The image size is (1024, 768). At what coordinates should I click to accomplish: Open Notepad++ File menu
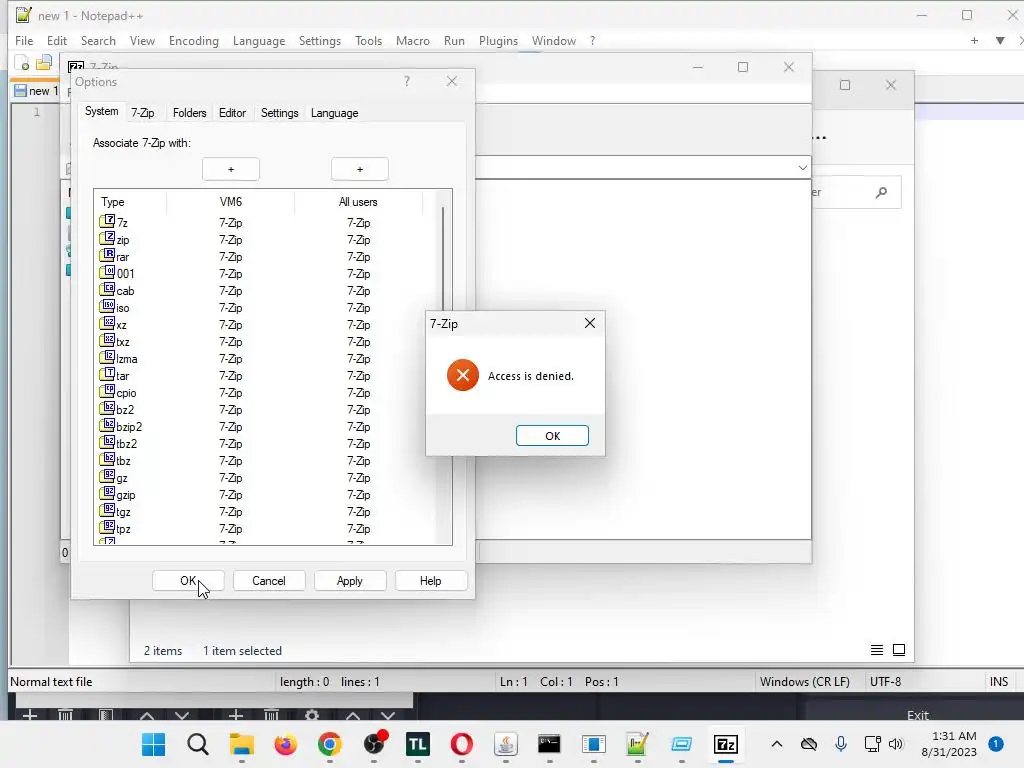[24, 40]
